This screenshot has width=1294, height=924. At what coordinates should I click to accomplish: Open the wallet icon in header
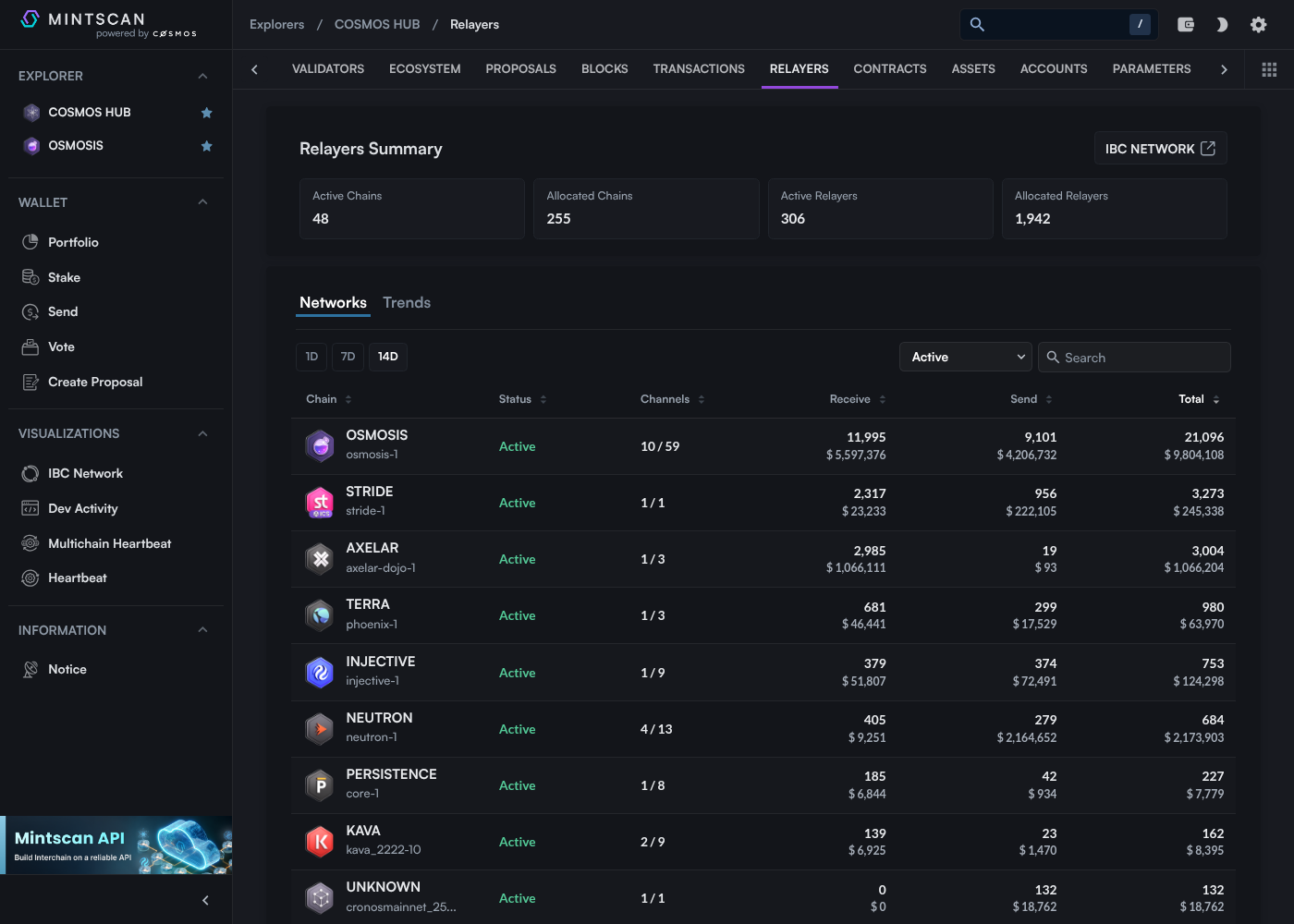(1186, 25)
